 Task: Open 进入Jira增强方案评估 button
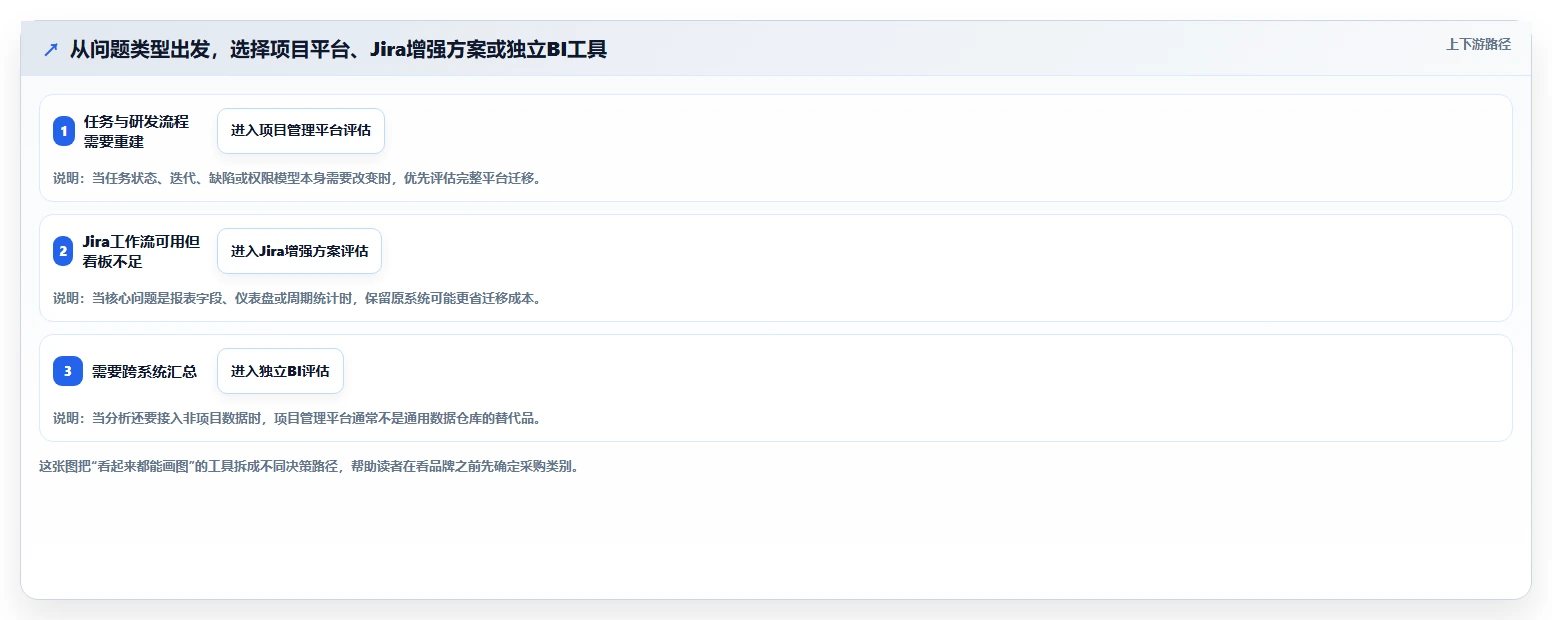tap(299, 251)
